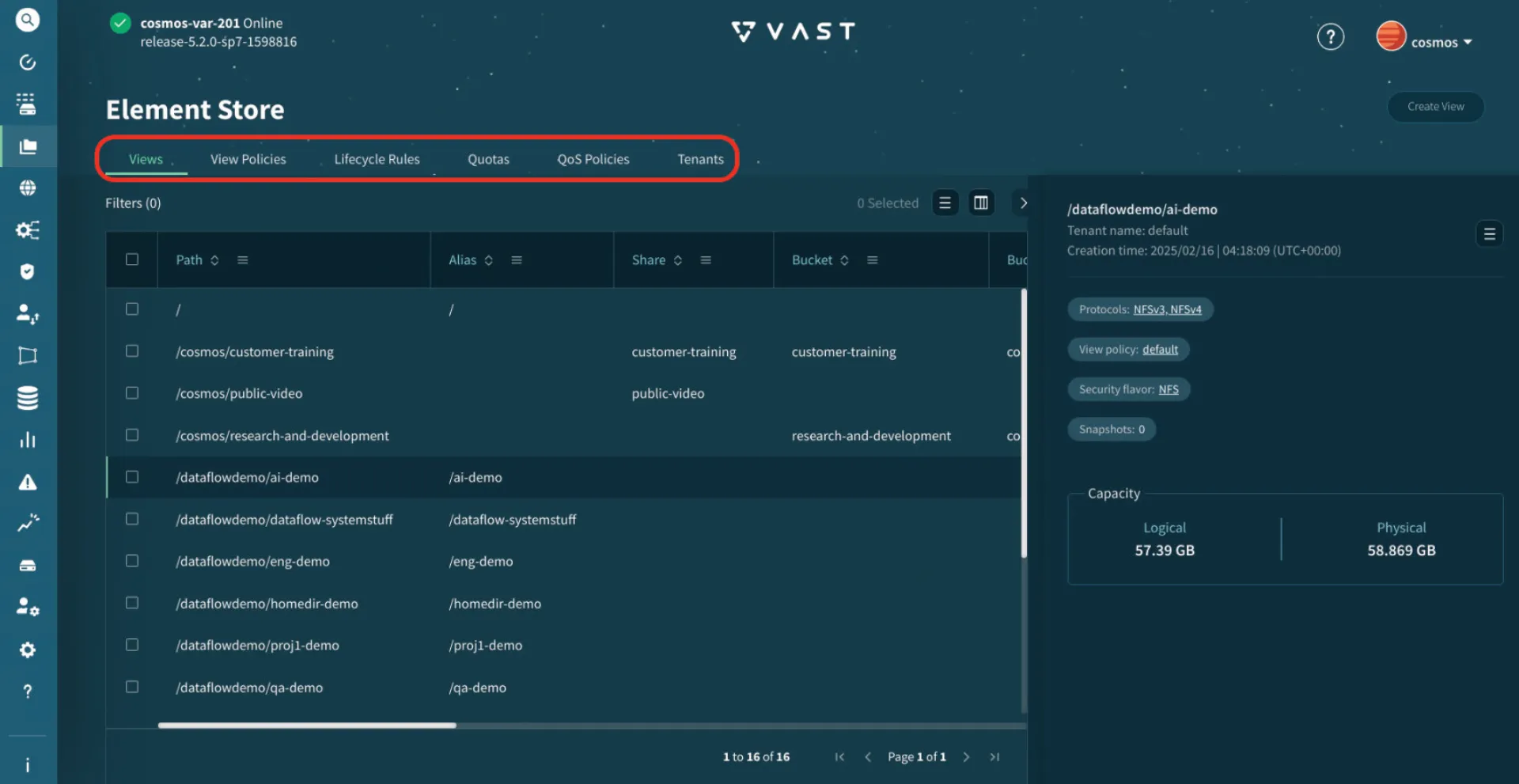Select the Element Store folder icon
Screen dimensions: 1519x784
point(28,146)
